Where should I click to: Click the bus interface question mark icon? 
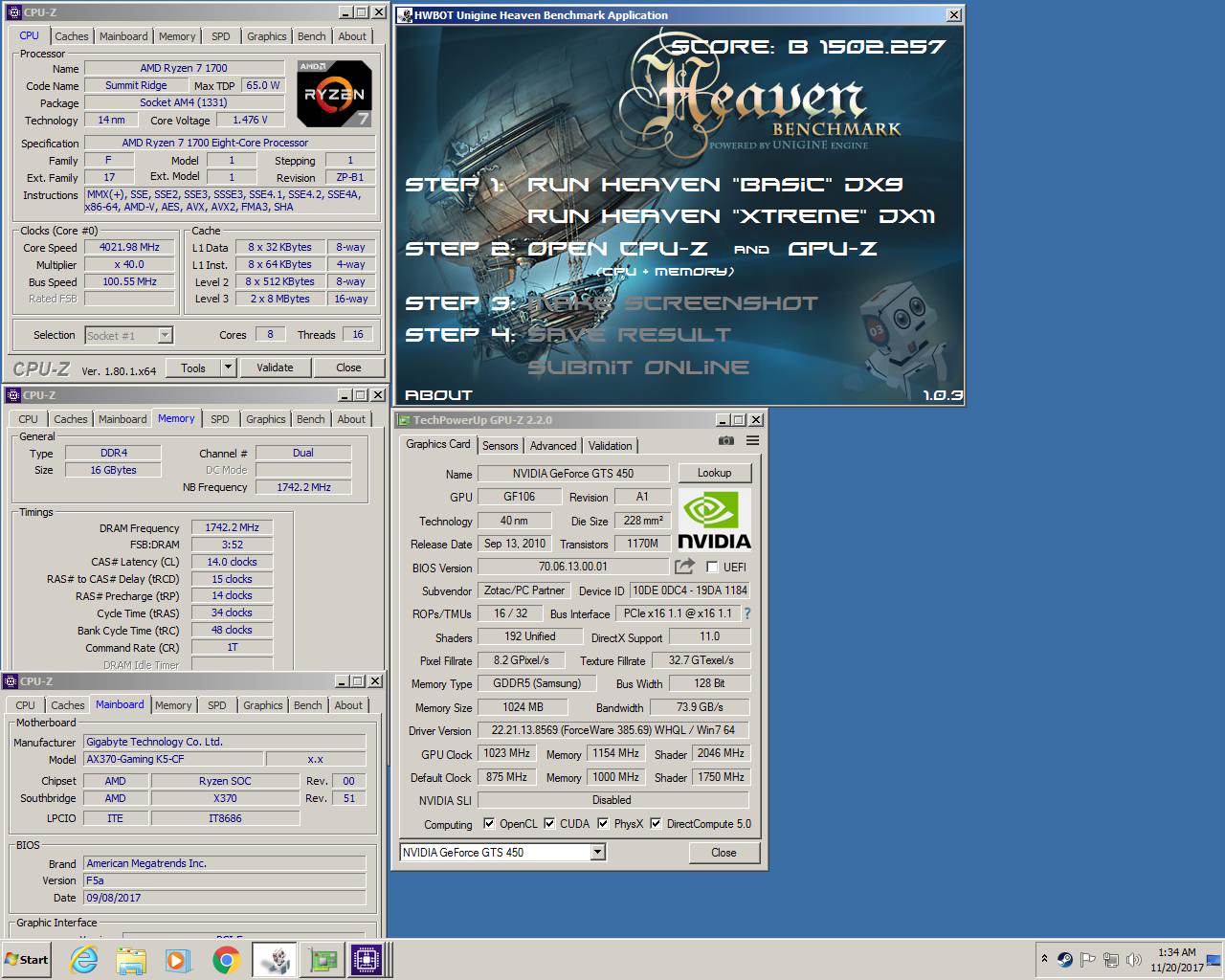(747, 613)
